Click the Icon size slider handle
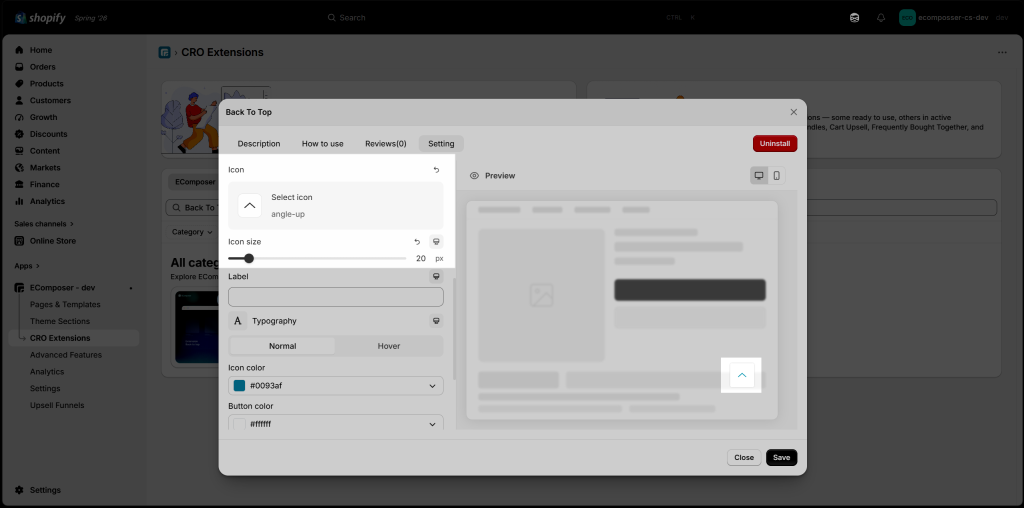The height and width of the screenshot is (508, 1024). [249, 259]
